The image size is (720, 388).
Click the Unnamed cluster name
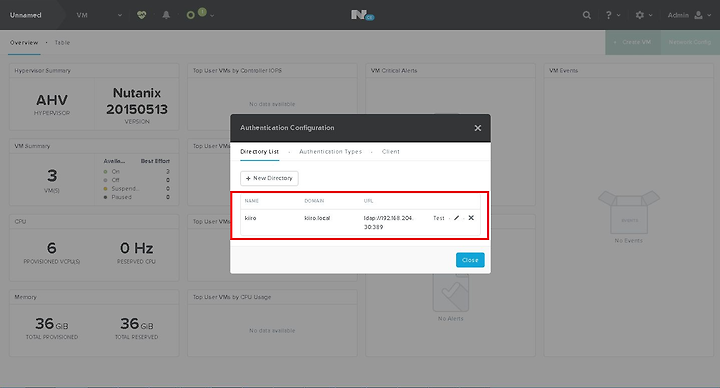point(26,15)
